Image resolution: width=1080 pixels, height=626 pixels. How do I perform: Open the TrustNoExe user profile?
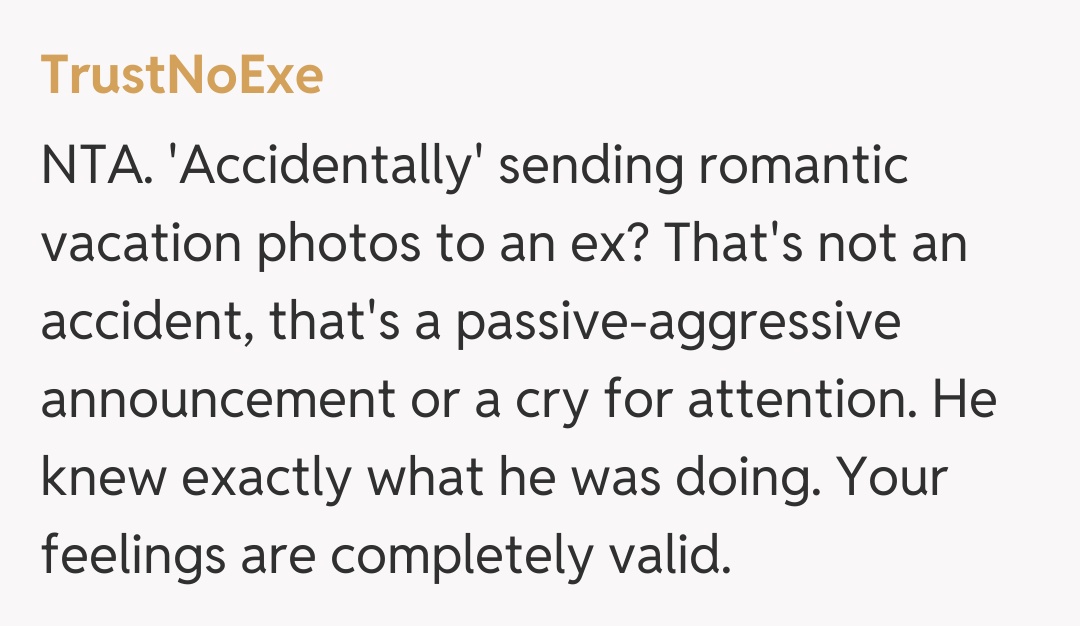point(182,76)
